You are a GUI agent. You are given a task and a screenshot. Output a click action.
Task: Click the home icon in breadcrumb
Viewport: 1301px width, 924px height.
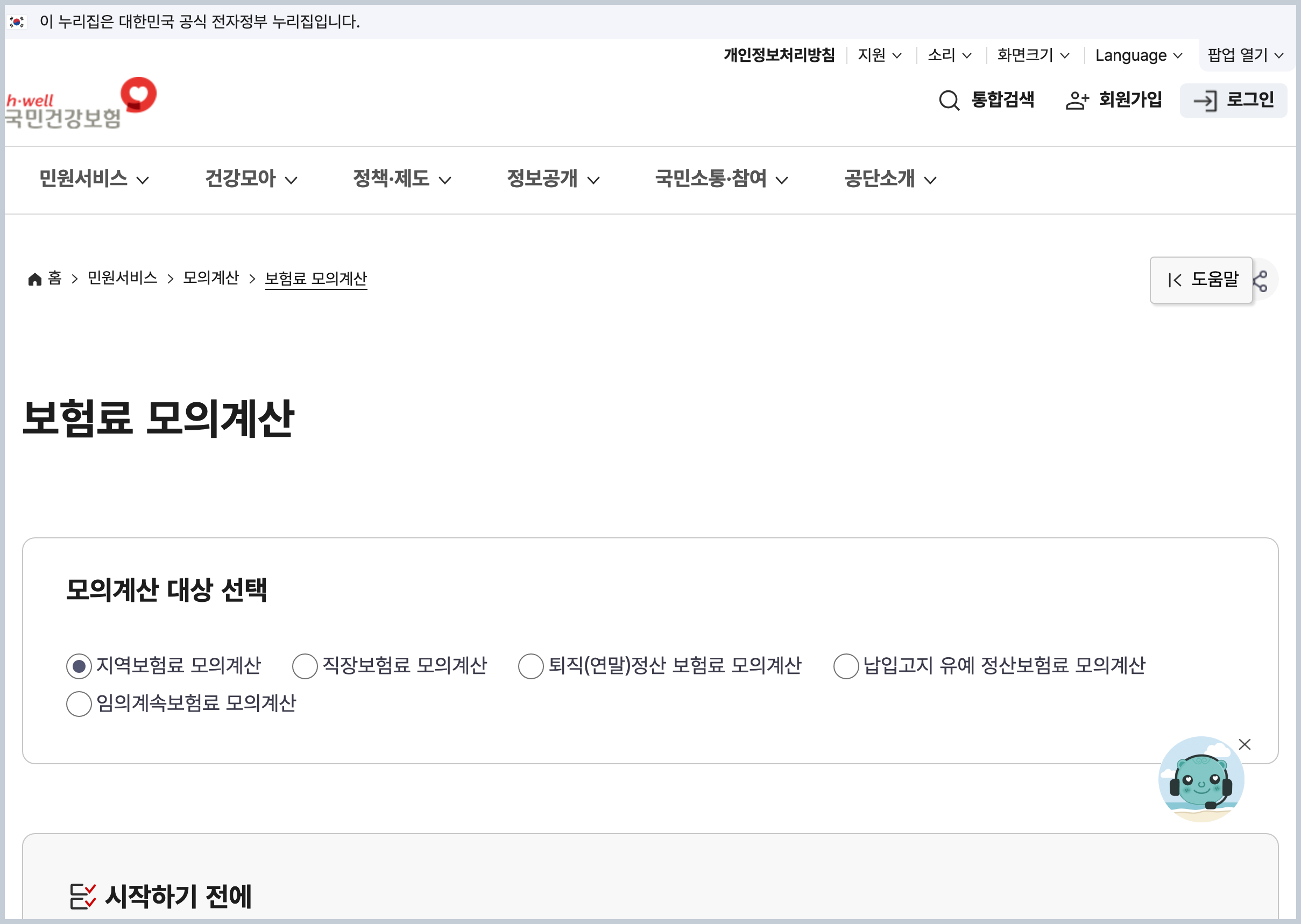click(35, 278)
